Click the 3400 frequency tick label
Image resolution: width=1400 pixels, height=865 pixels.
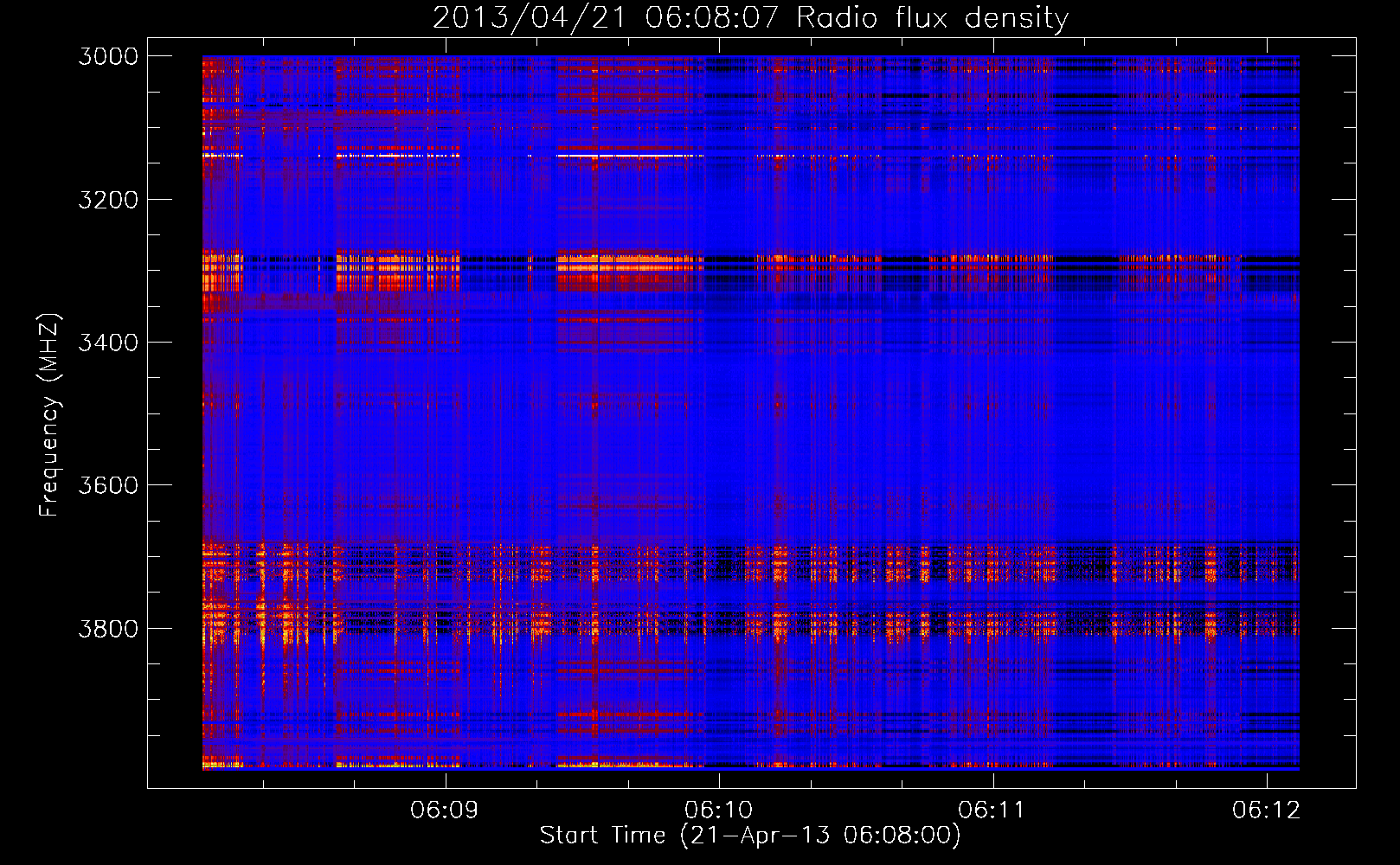click(108, 343)
